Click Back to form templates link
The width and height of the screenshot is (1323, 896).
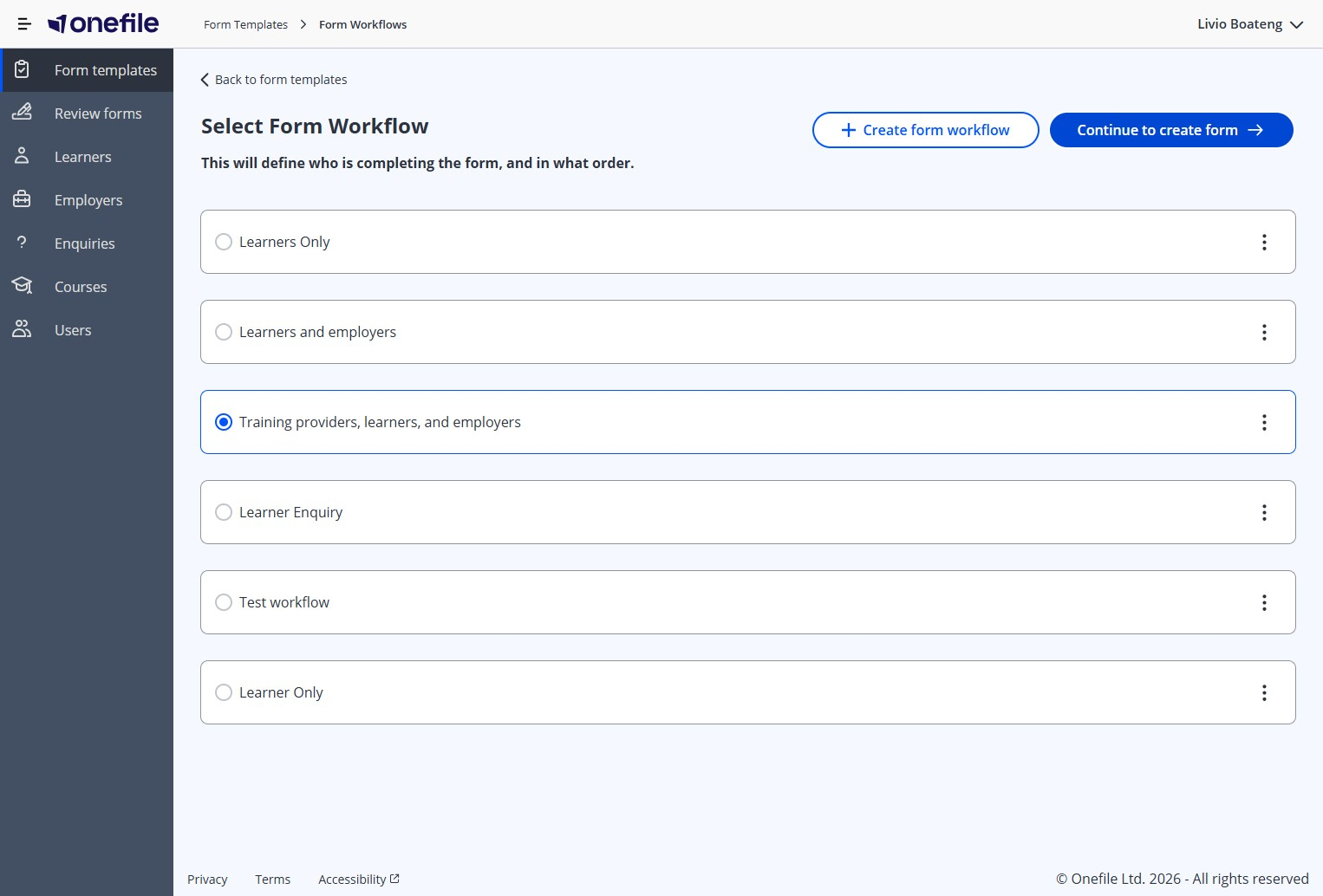(274, 80)
